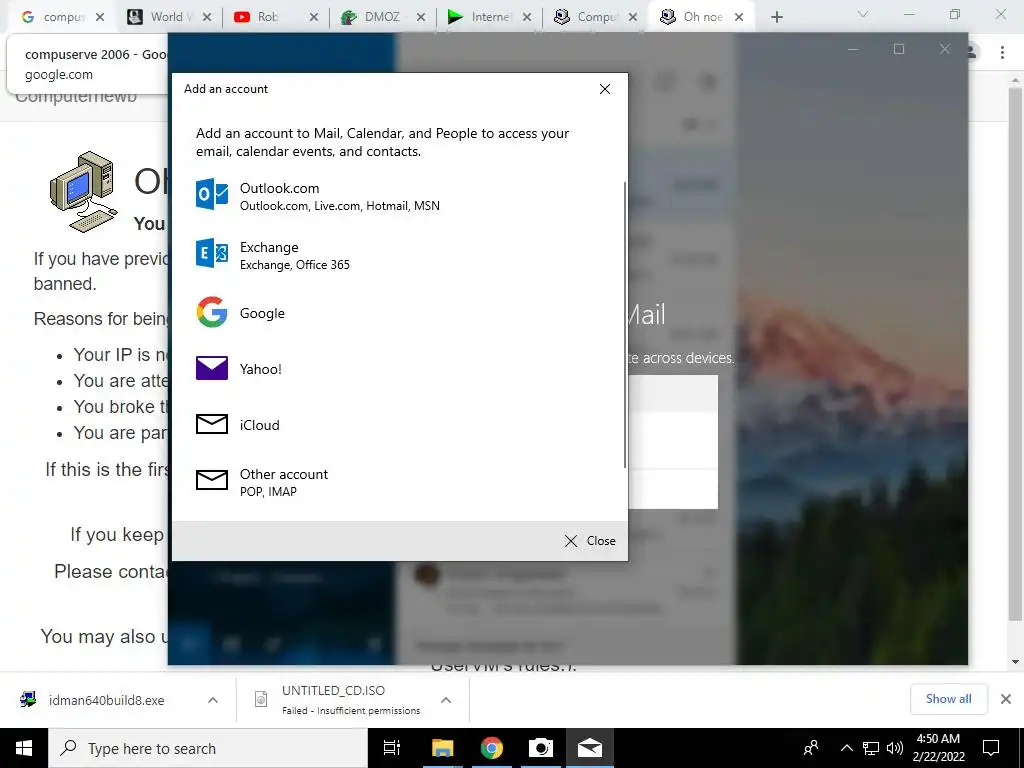The height and width of the screenshot is (768, 1024).
Task: Click the 'Outlook.com, Live.com, Hotmail, MSN' text
Action: [x=340, y=206]
